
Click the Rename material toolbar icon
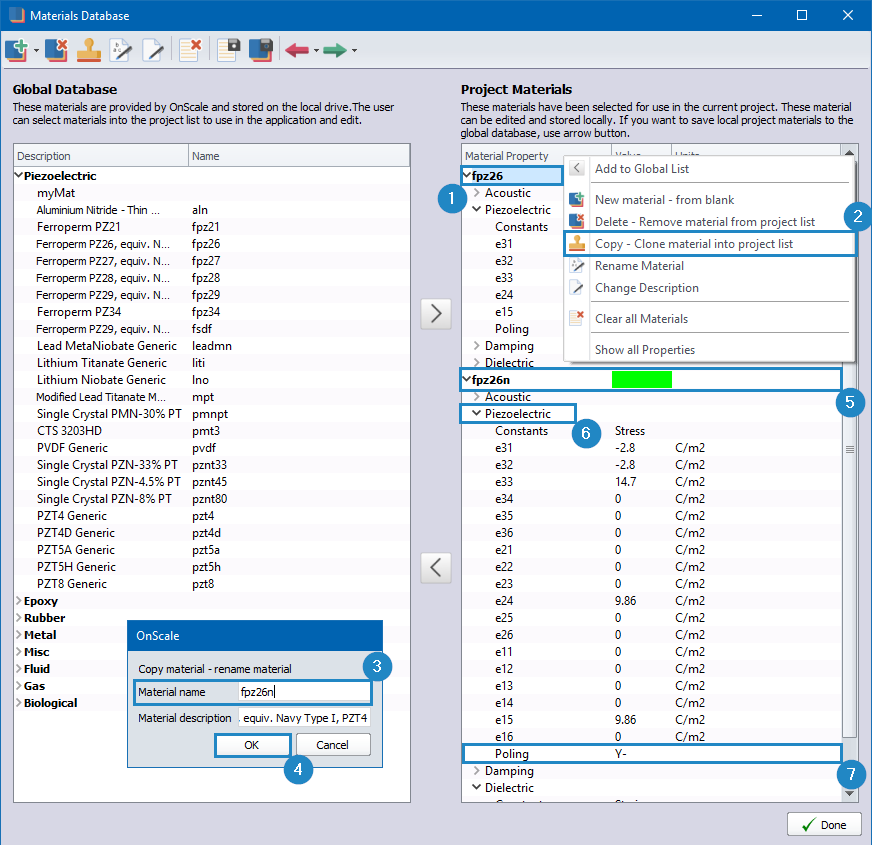[x=121, y=50]
